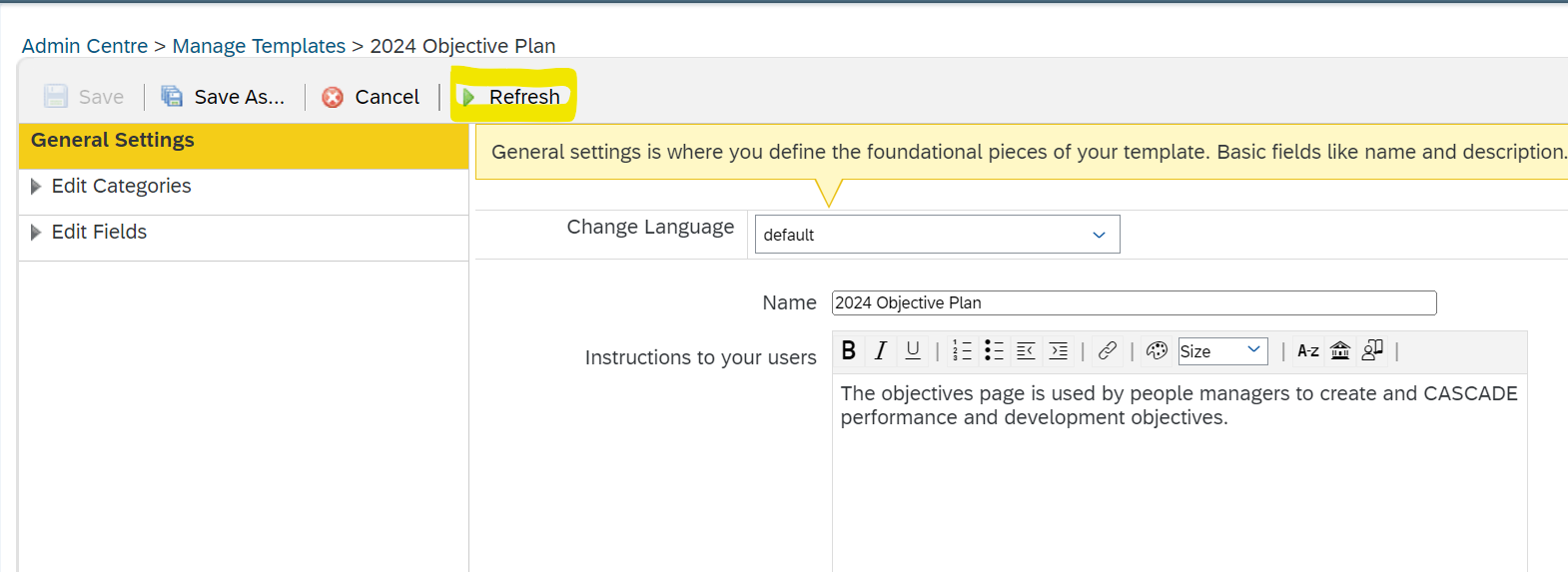
Task: Insert a hyperlink with the chain icon
Action: point(1108,350)
